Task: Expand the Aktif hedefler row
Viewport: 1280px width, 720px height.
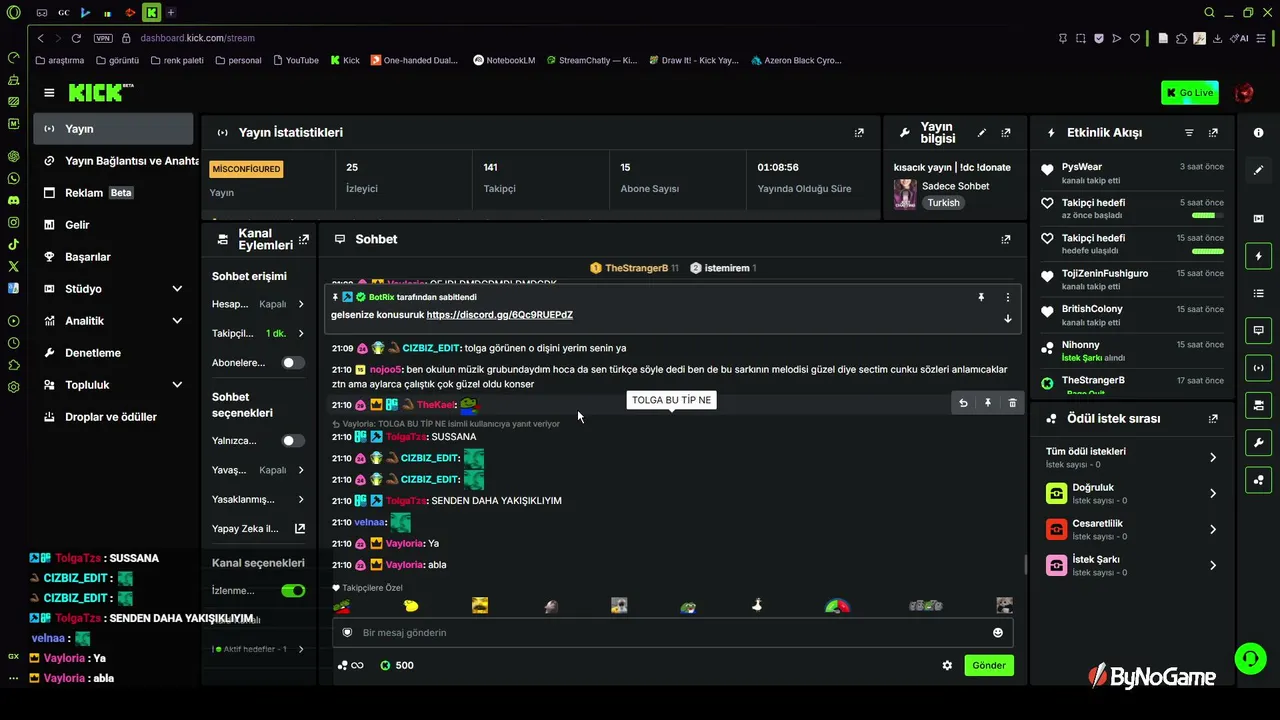Action: point(258,649)
